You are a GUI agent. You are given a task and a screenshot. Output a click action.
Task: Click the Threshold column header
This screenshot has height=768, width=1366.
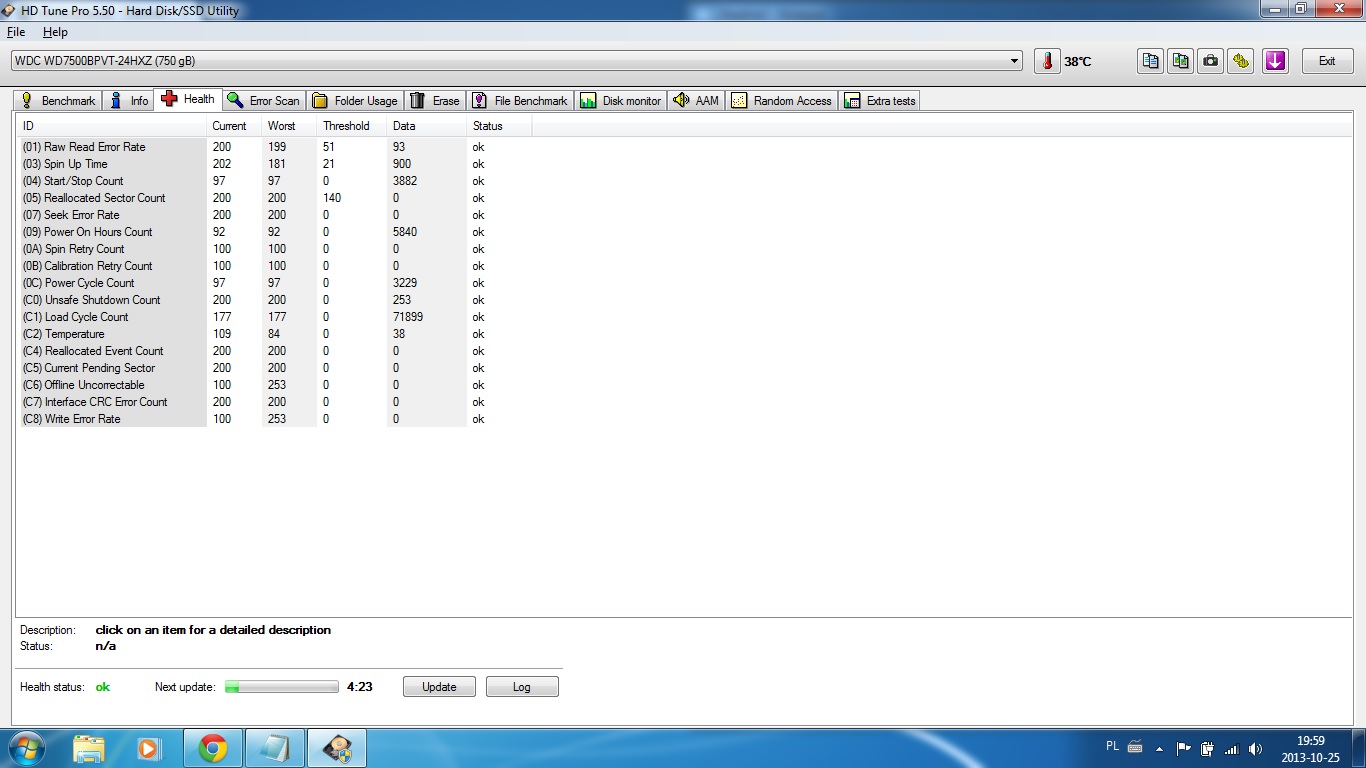coord(351,126)
